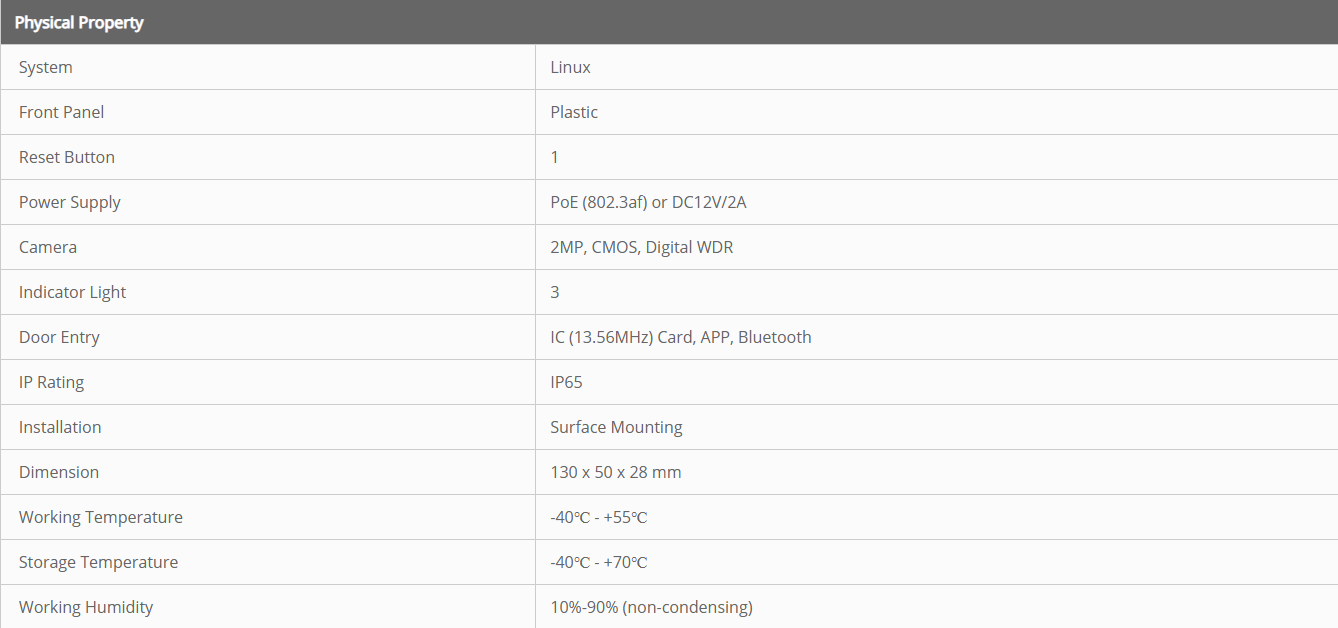
Task: Click the Installation row label
Action: click(60, 427)
